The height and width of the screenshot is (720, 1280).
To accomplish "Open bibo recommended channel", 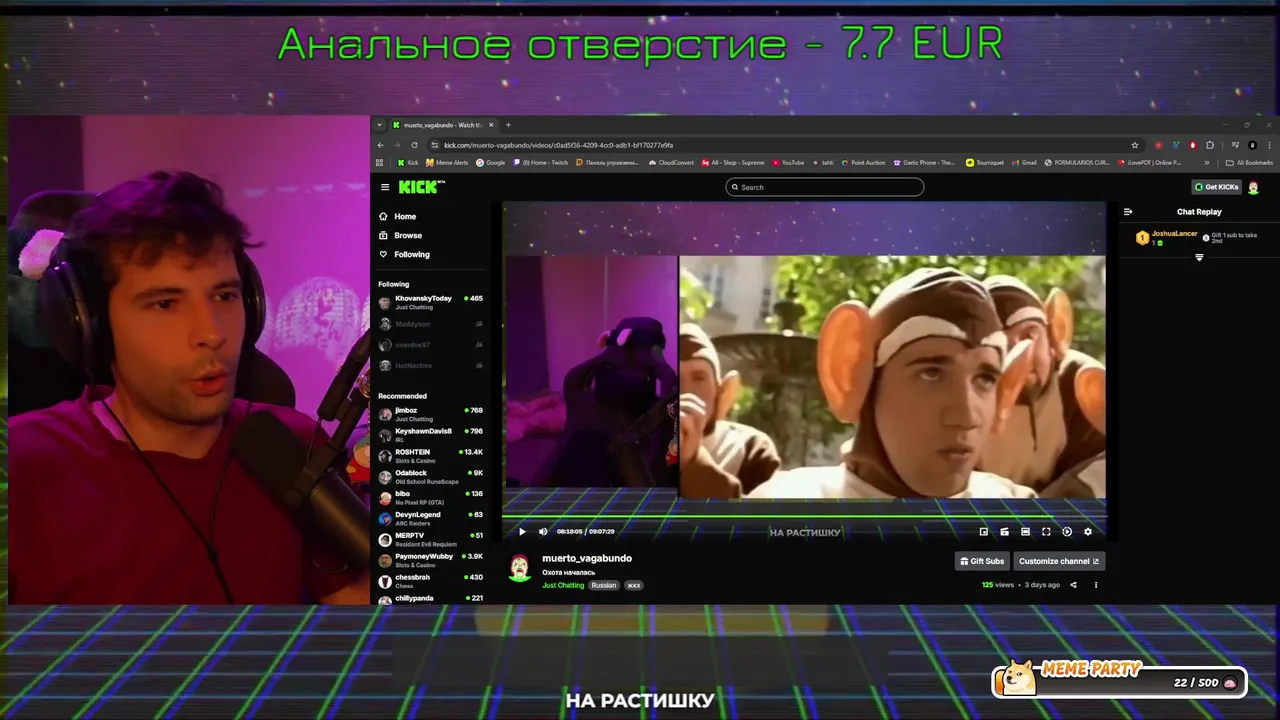I will pos(430,497).
